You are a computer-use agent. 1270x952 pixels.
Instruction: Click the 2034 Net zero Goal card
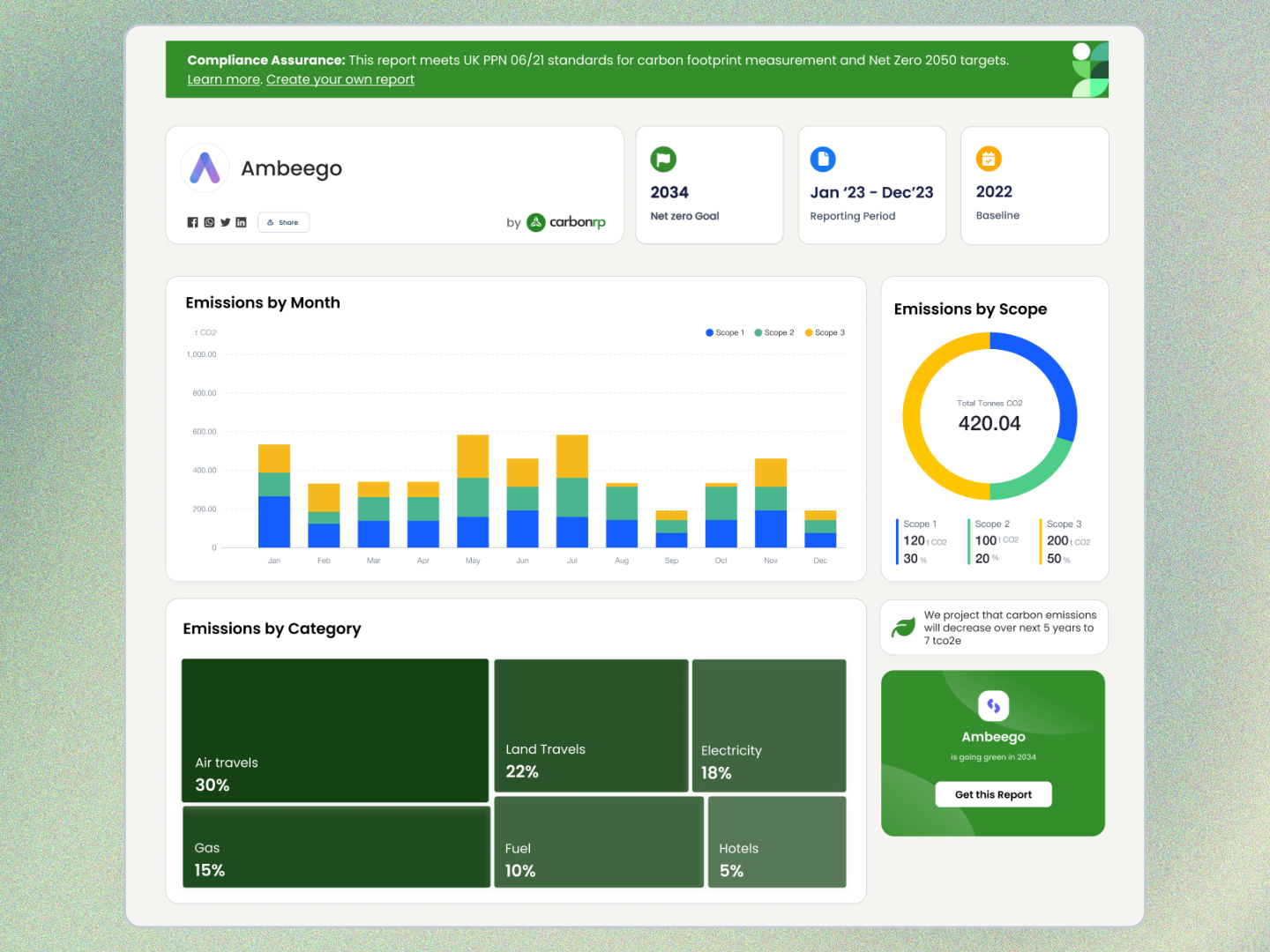(x=709, y=185)
